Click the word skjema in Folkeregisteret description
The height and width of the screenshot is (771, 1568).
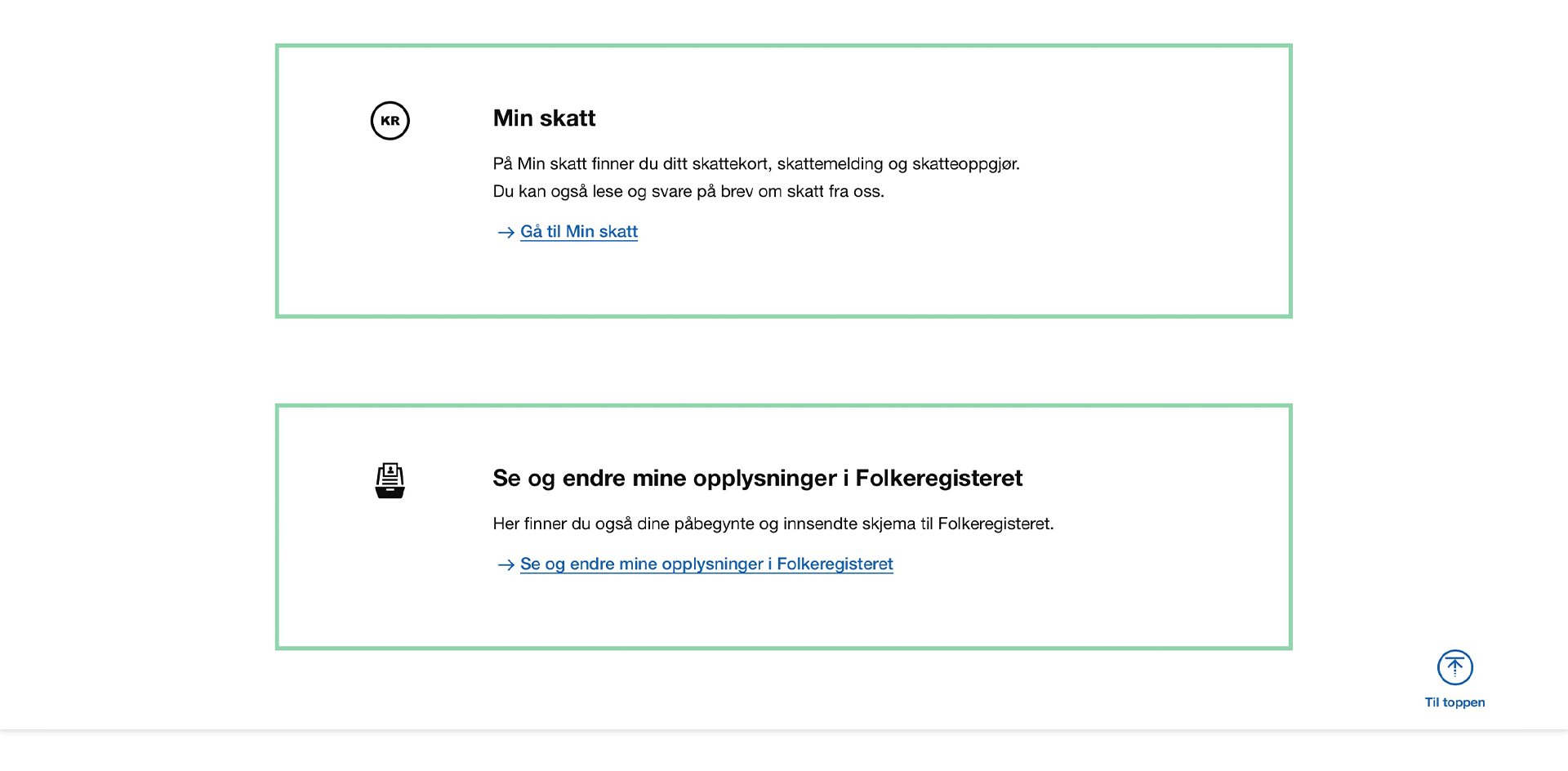pos(891,524)
